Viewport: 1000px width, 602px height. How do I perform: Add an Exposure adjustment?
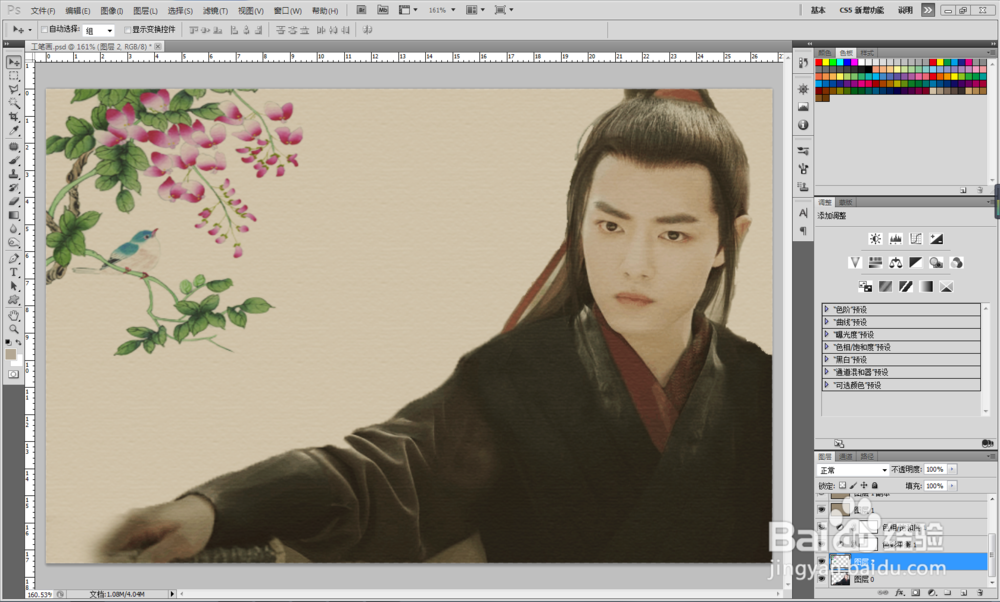click(x=936, y=239)
